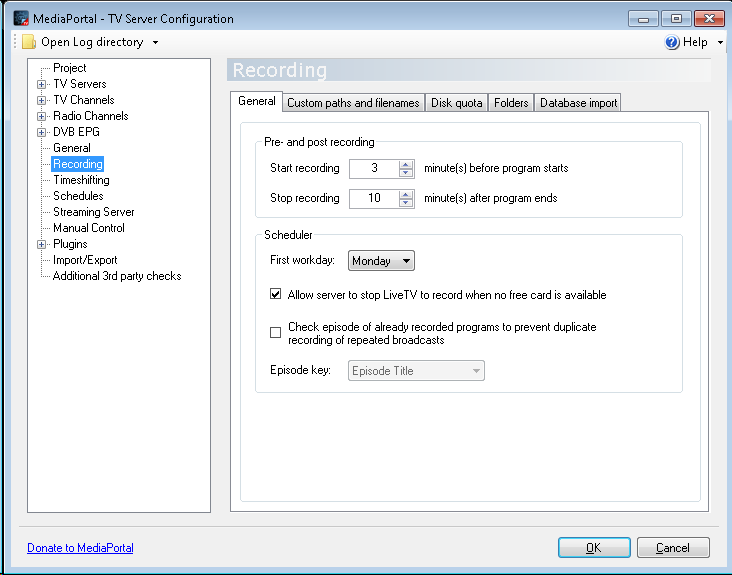Select DVB EPG in the tree
Viewport: 732px width, 575px height.
tap(76, 132)
